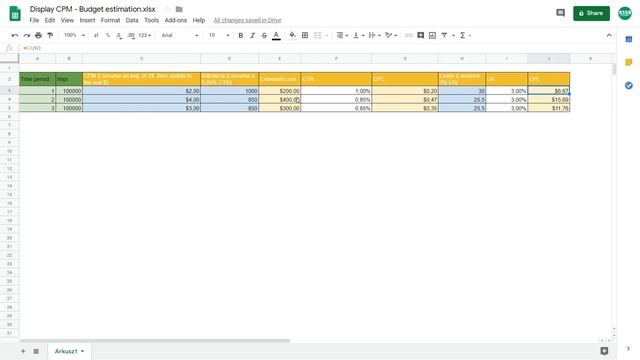
Task: Open the fill color picker
Action: point(292,36)
